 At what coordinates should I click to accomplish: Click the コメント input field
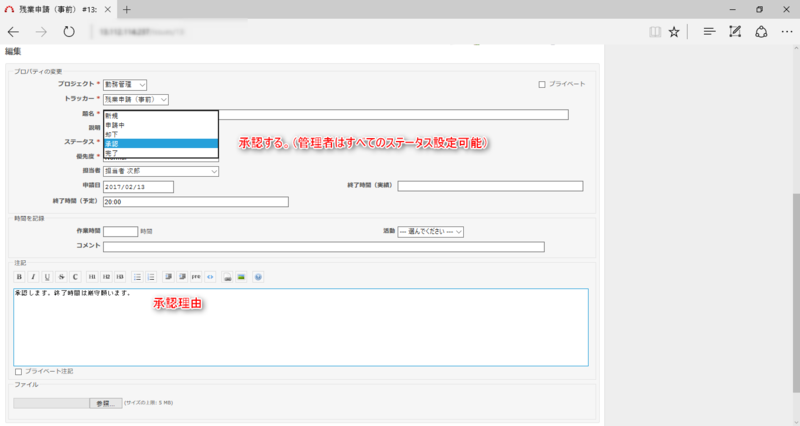(324, 247)
